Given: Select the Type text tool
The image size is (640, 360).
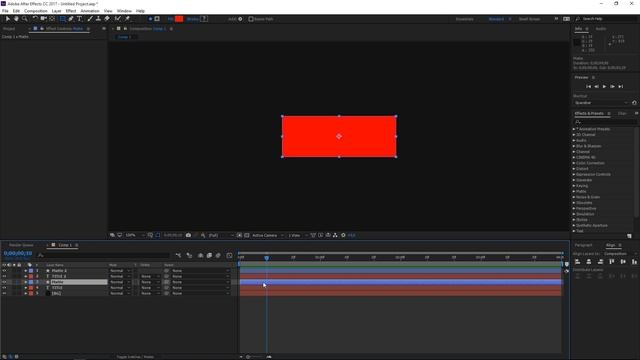Looking at the screenshot, I should 80,19.
